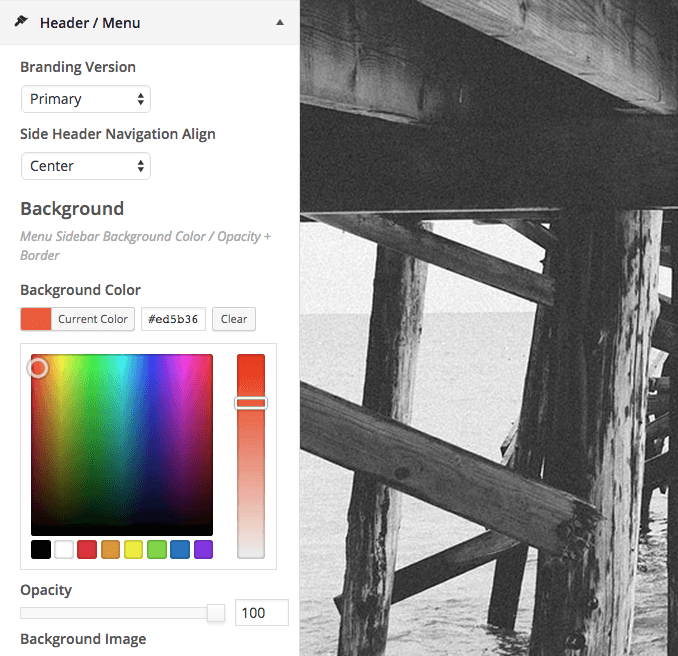
Task: Select the white palette swatch
Action: click(x=64, y=550)
